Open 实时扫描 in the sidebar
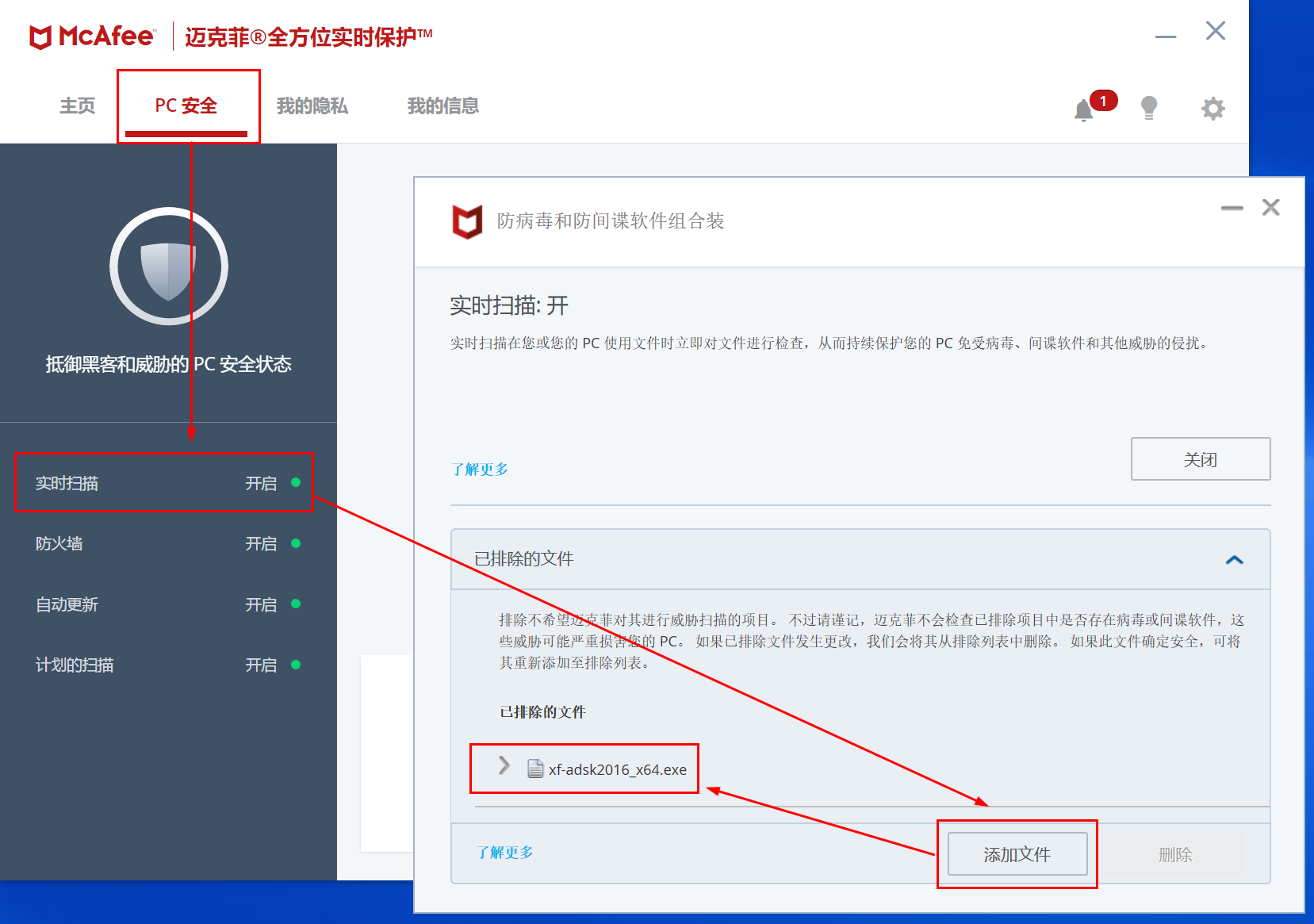 [x=164, y=483]
